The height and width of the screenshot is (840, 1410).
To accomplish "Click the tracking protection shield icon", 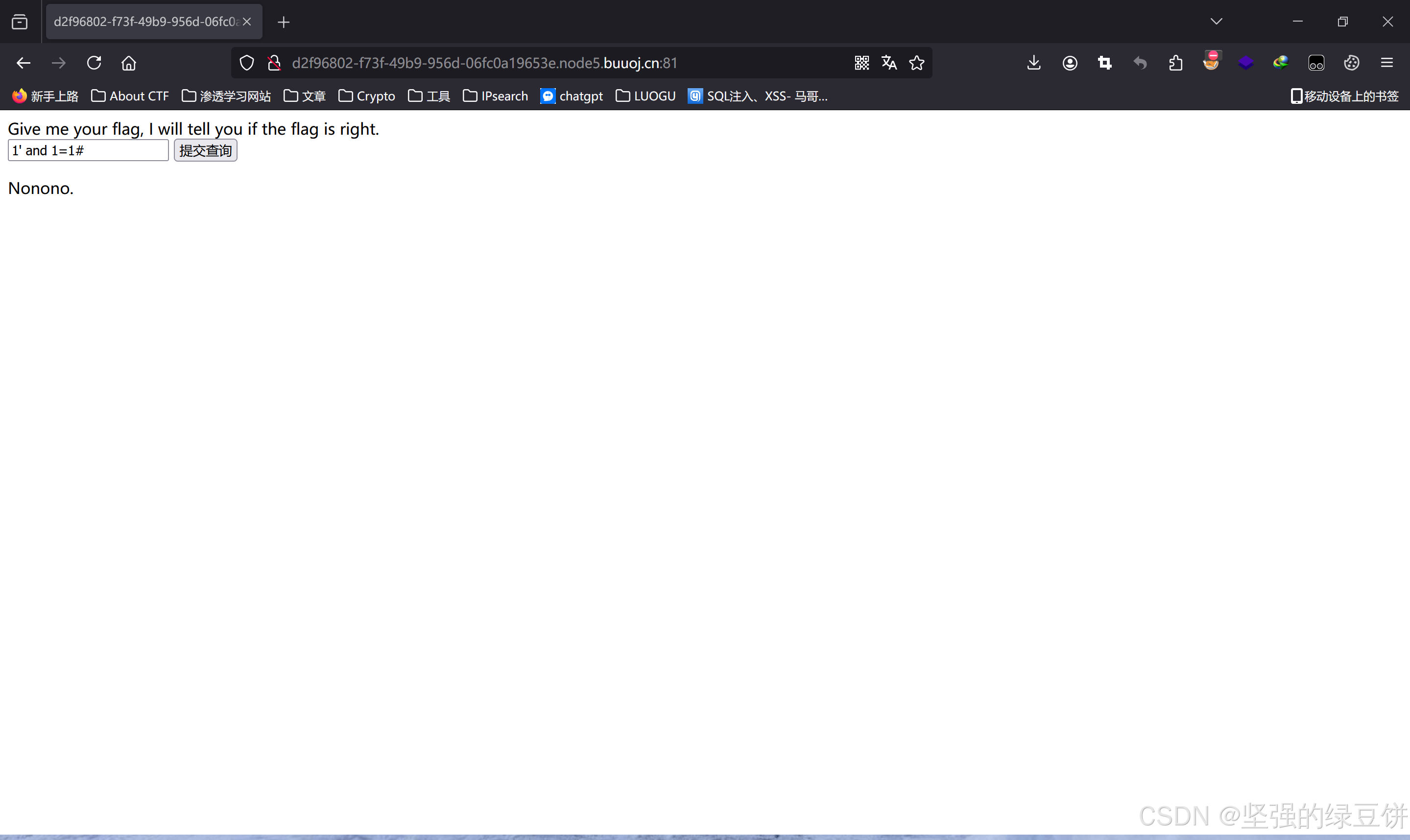I will coord(247,63).
